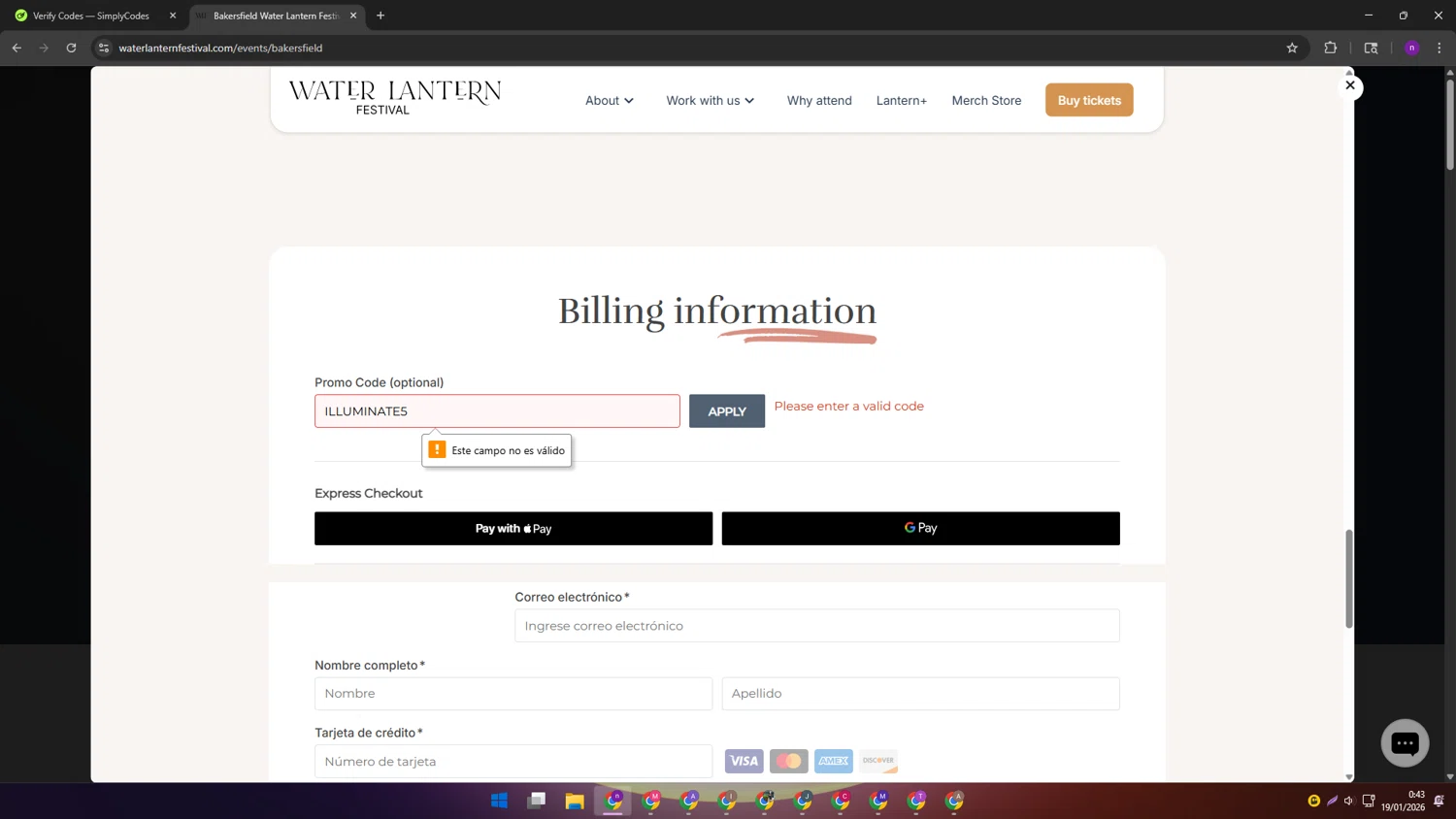
Task: Click the browser address bar URL
Action: click(x=220, y=48)
